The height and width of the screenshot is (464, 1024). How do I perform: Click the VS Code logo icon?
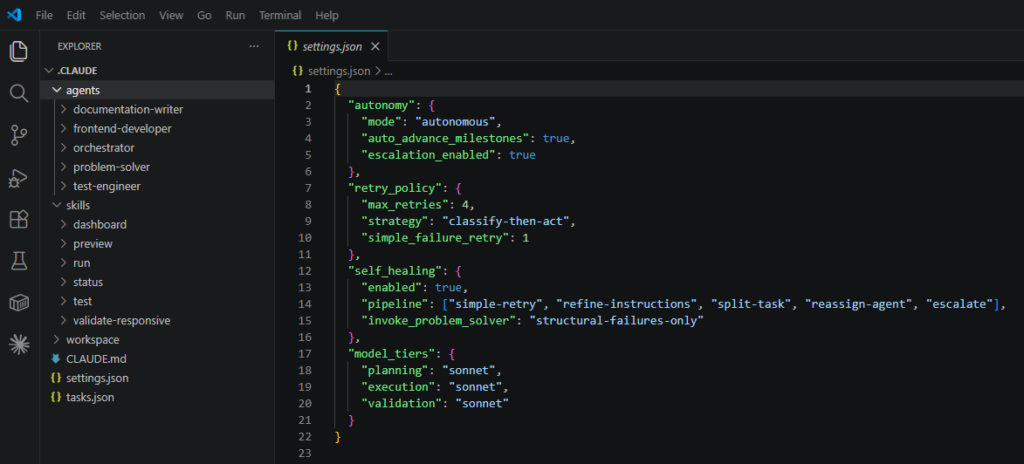tap(14, 14)
